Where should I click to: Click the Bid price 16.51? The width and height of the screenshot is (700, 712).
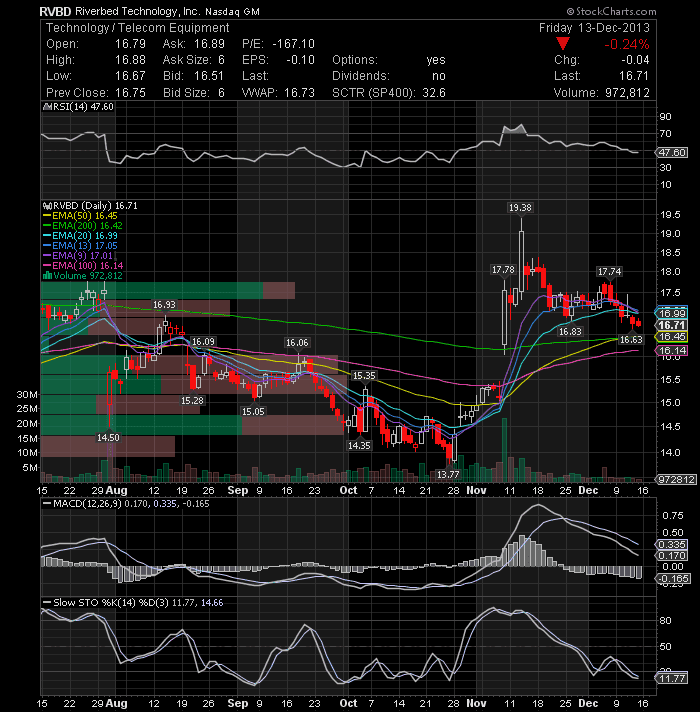coord(209,76)
